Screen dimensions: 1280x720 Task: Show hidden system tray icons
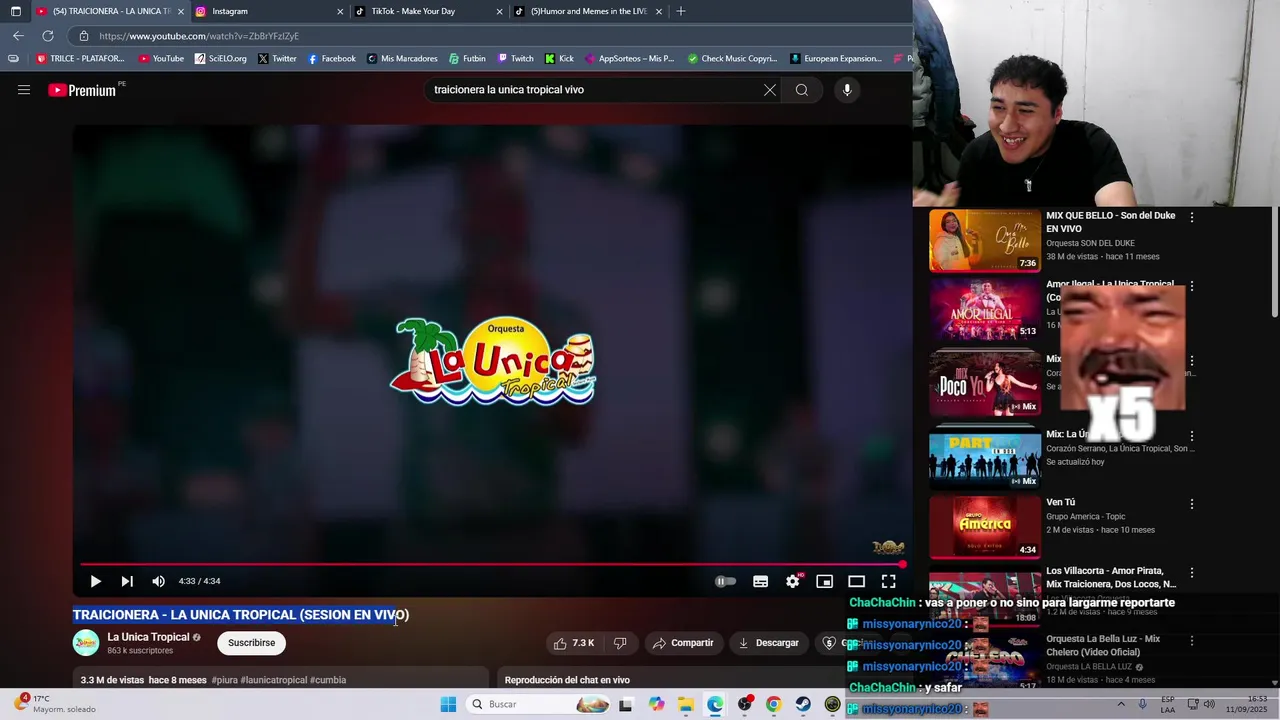1121,704
